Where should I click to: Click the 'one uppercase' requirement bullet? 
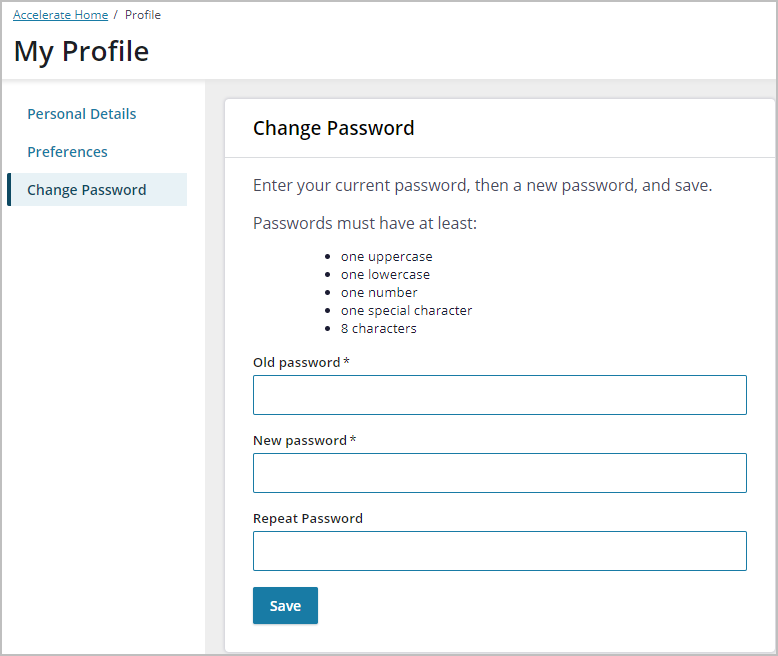point(387,257)
